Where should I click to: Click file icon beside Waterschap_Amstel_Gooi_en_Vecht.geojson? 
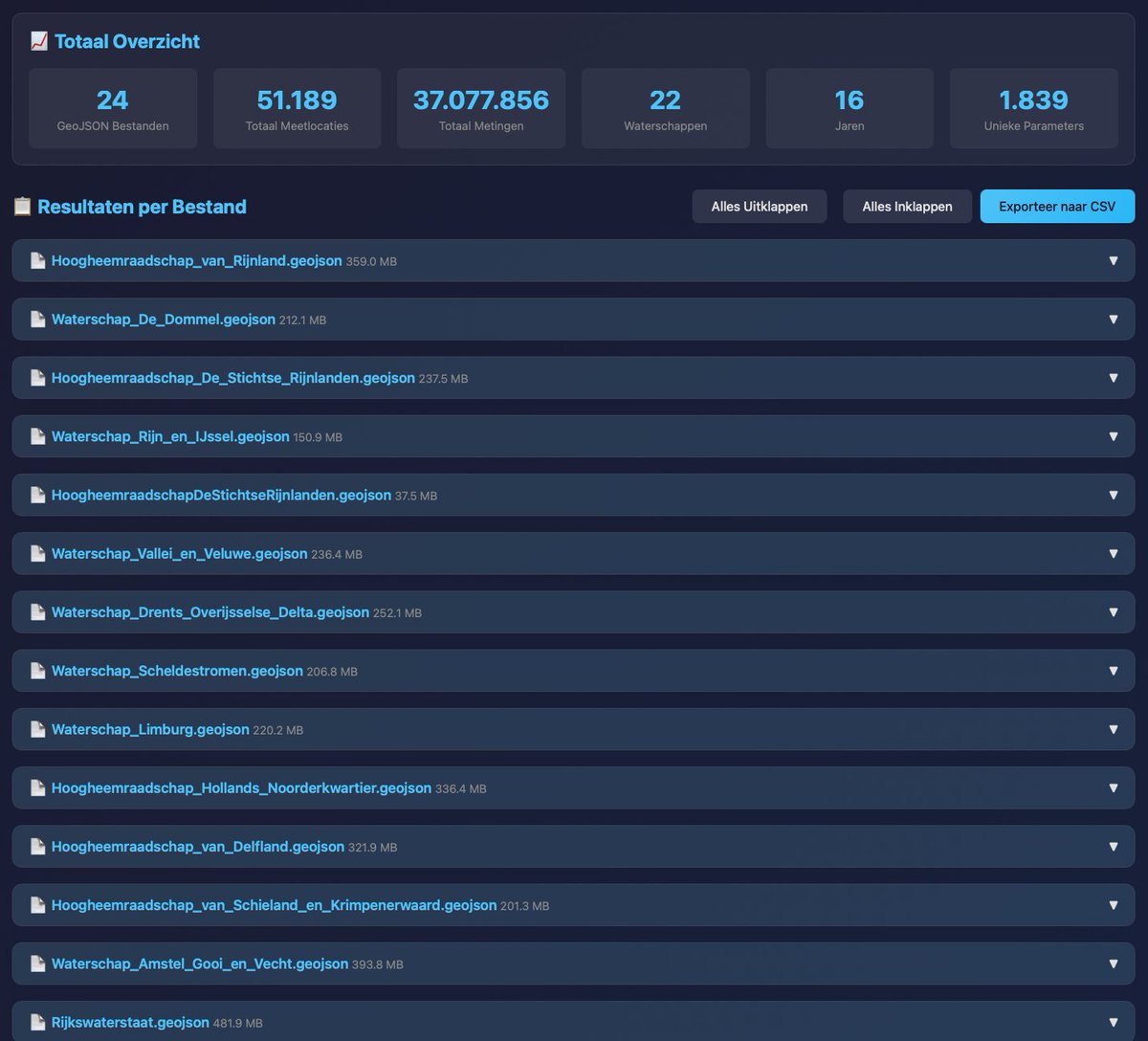(x=37, y=963)
